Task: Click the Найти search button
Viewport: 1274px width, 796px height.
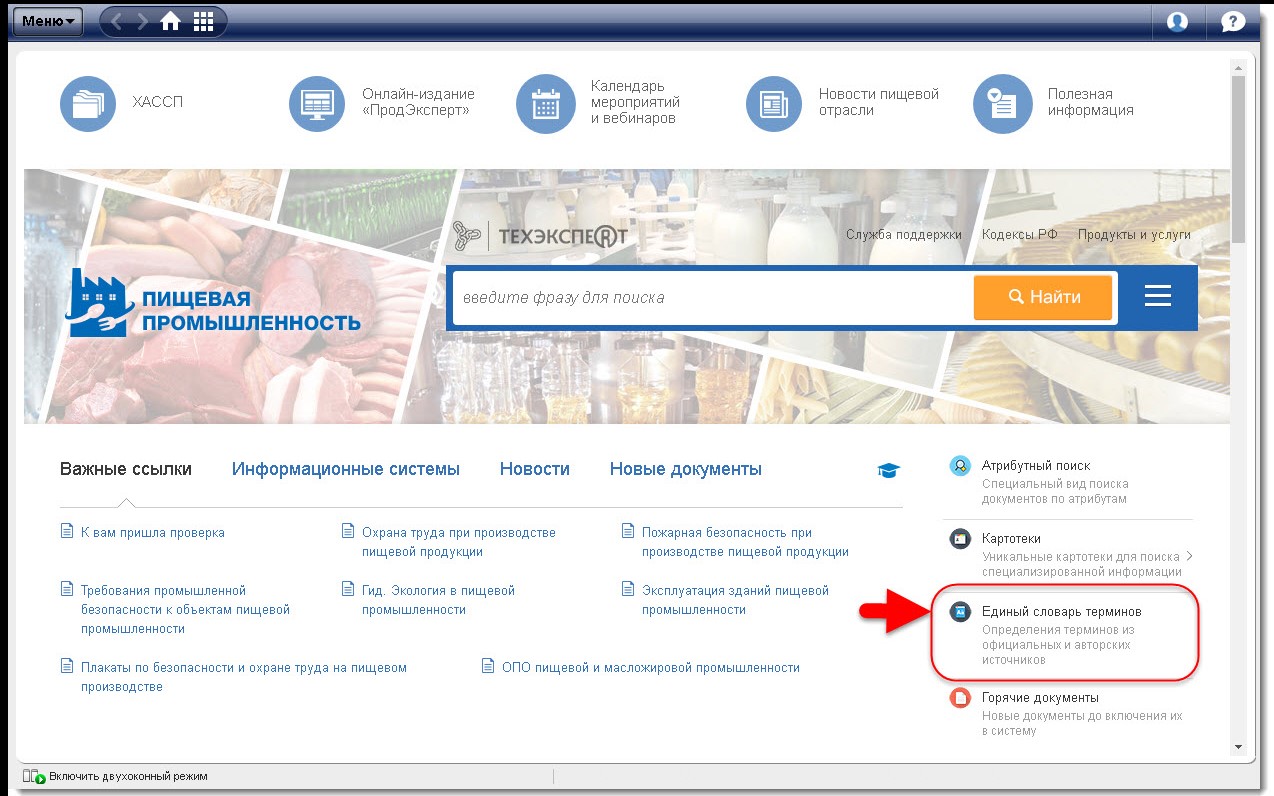Action: (x=1043, y=297)
